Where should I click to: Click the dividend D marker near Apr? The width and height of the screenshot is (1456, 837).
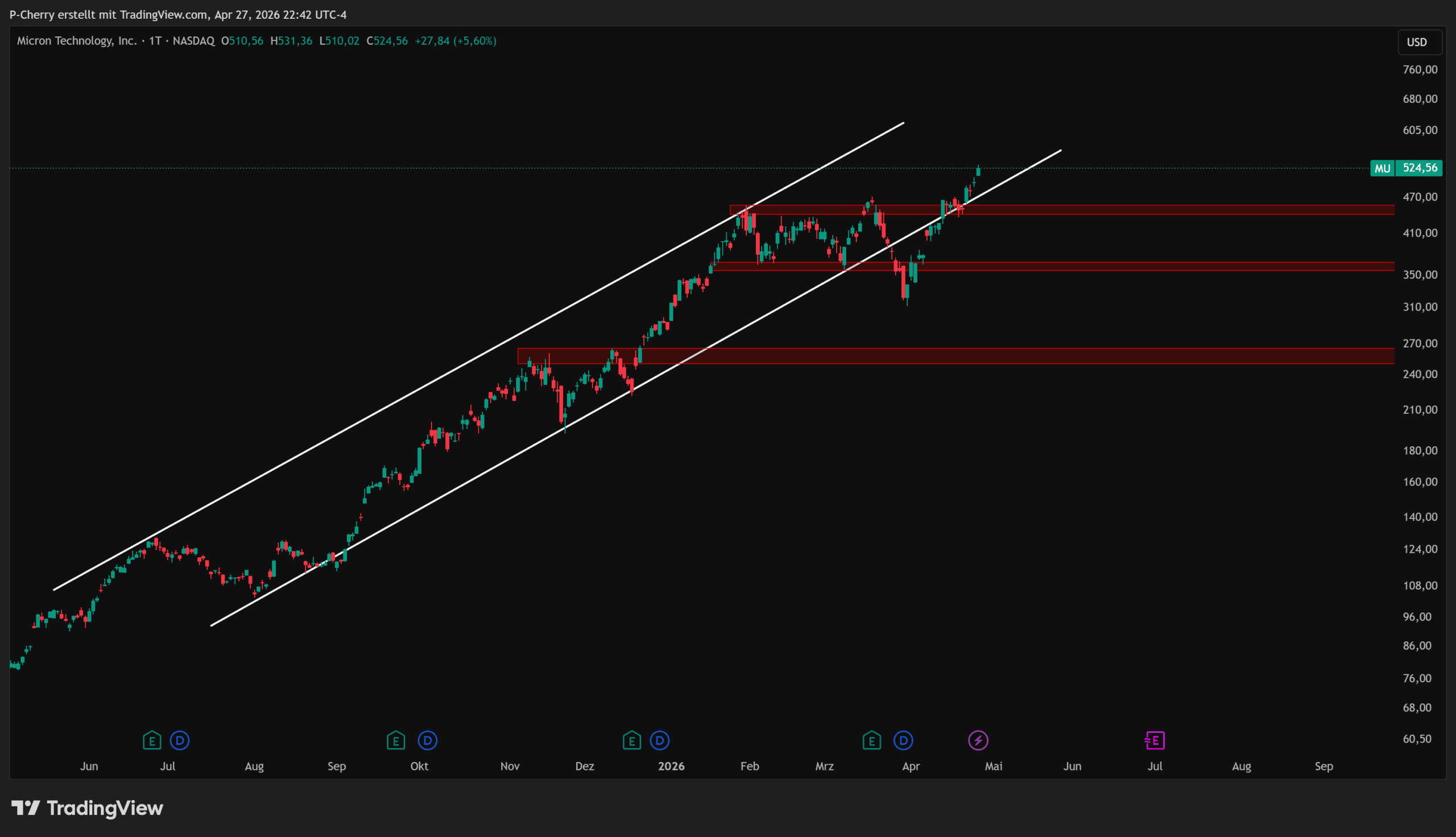[x=903, y=740]
